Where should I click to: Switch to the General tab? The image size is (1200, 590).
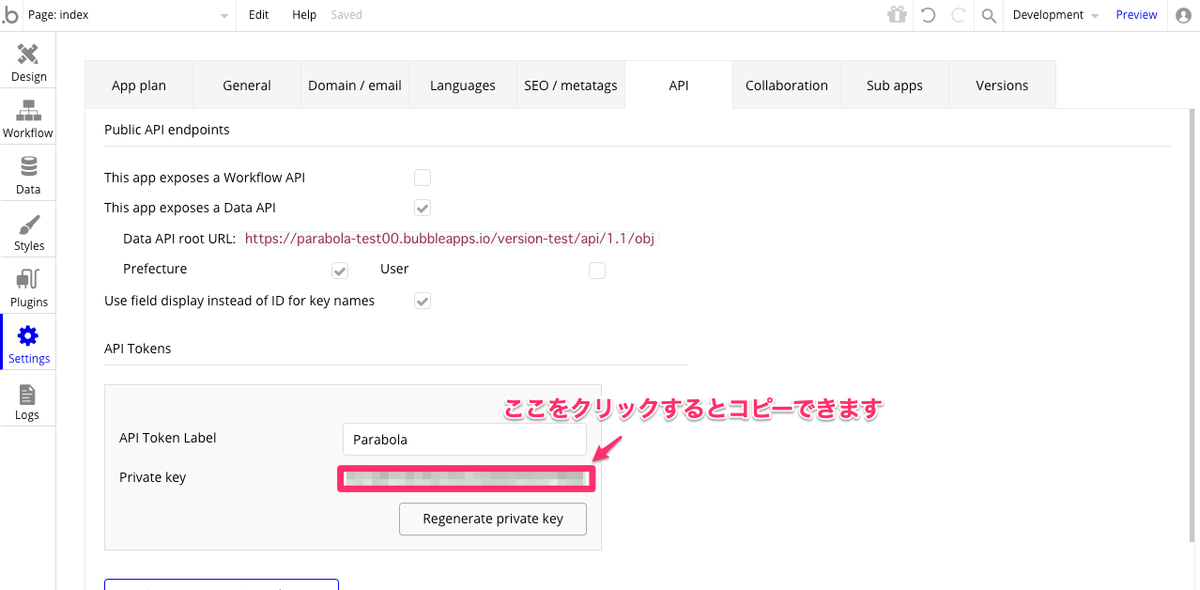pos(247,86)
